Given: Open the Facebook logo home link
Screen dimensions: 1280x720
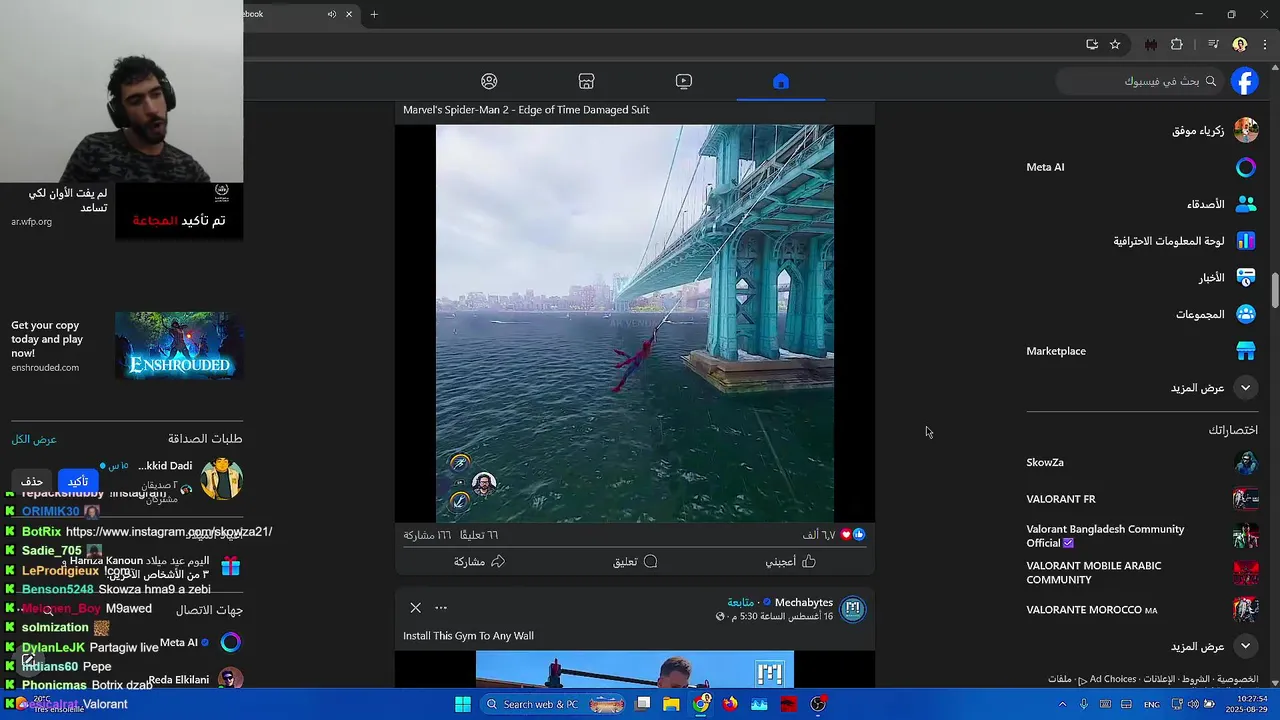Looking at the screenshot, I should click(x=1245, y=81).
